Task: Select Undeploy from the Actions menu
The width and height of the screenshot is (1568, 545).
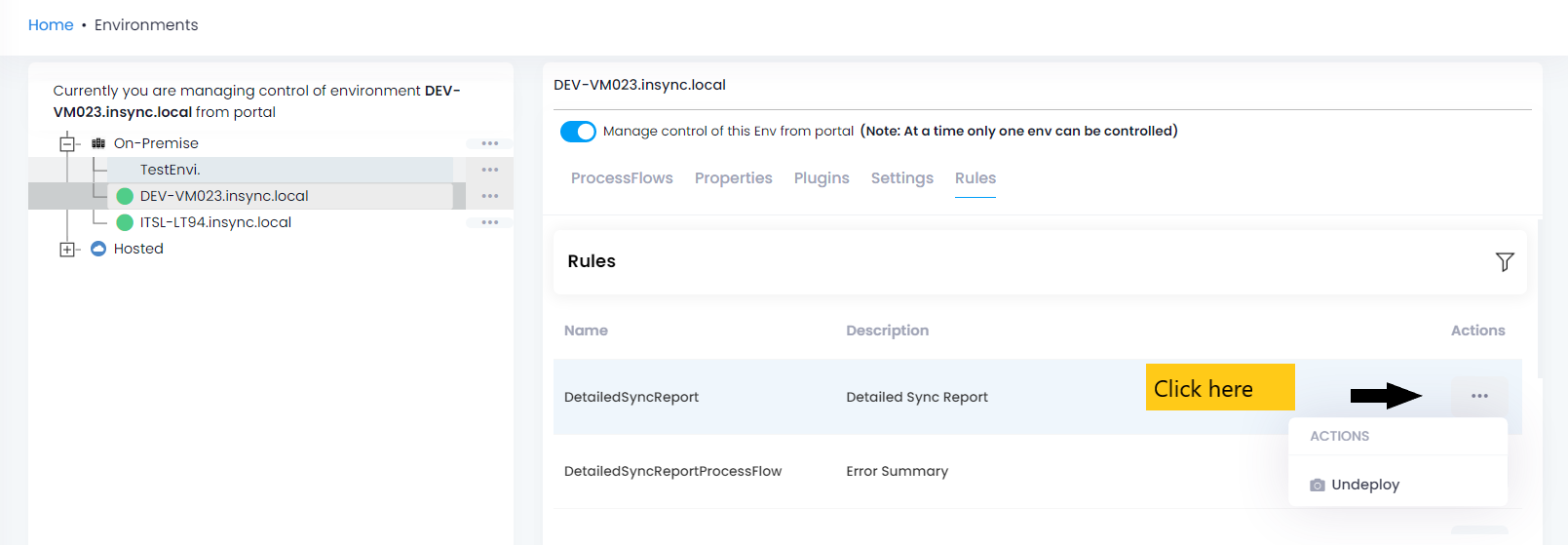Action: [x=1364, y=485]
